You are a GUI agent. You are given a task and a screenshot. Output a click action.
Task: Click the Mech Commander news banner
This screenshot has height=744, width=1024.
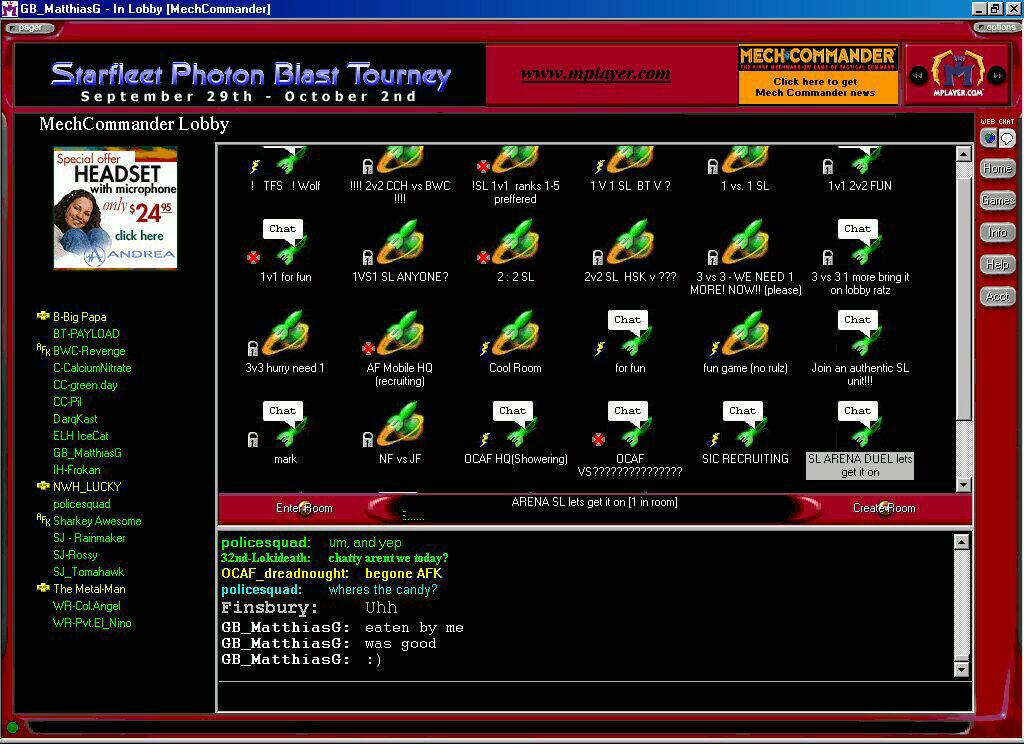coord(818,74)
